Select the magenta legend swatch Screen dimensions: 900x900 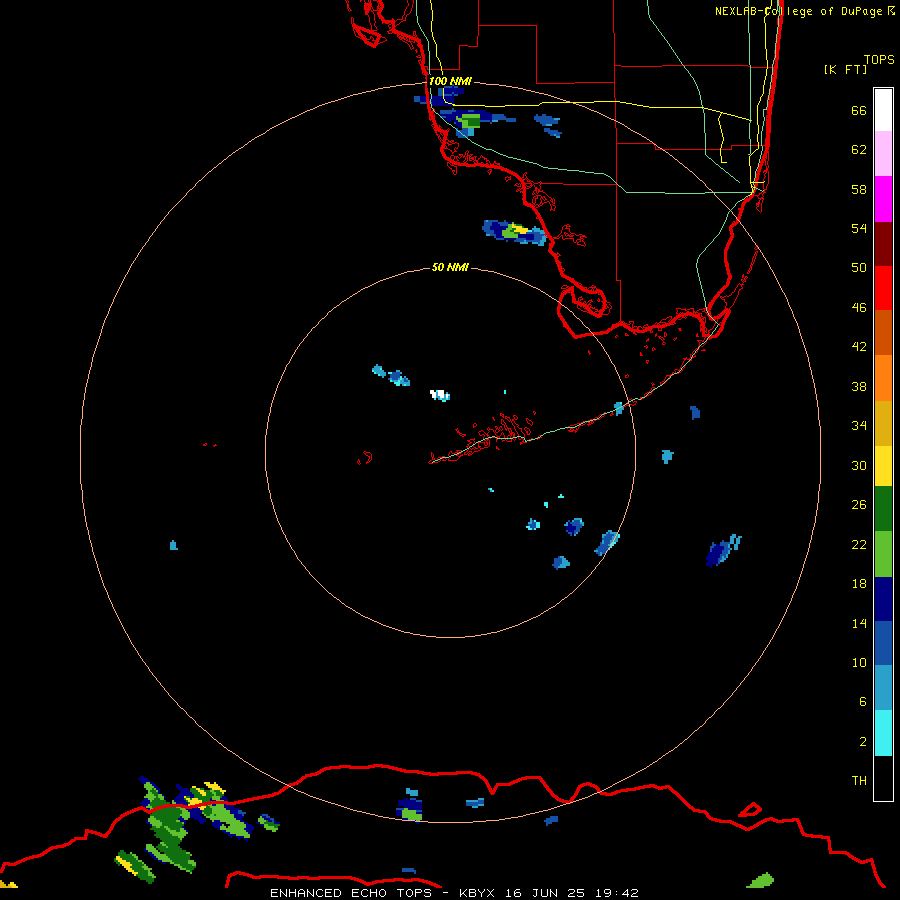click(883, 199)
